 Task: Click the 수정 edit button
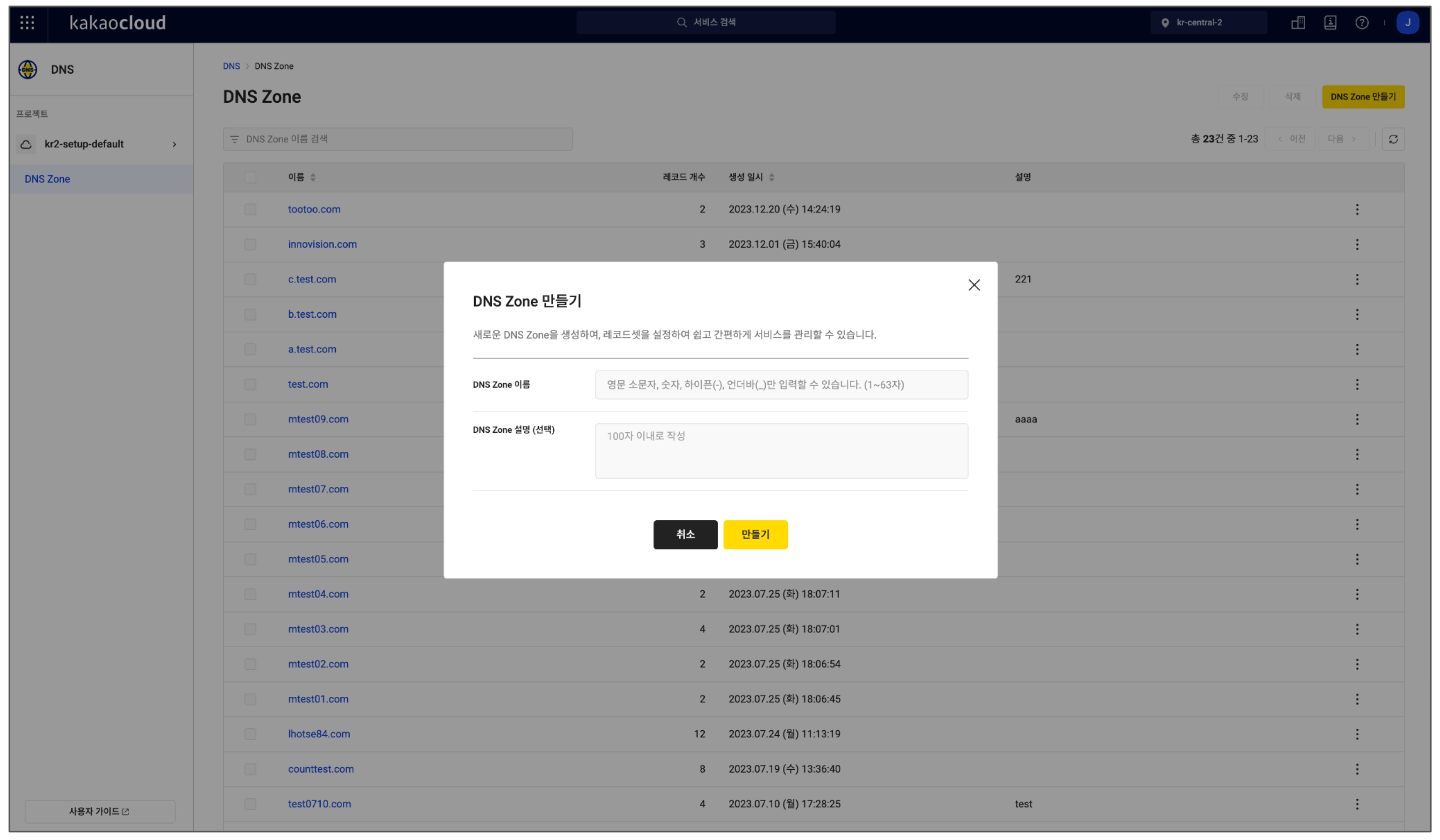pyautogui.click(x=1239, y=96)
